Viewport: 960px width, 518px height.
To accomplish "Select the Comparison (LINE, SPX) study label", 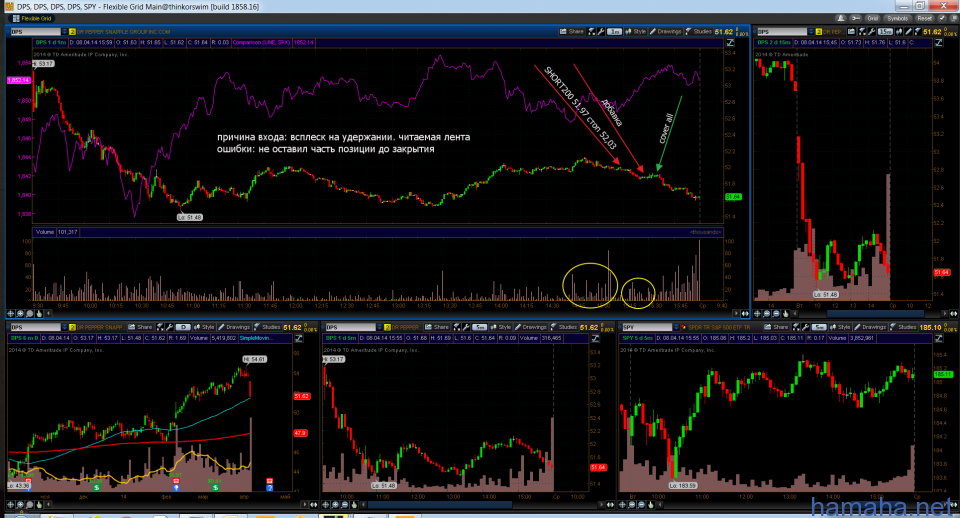I will pos(261,43).
